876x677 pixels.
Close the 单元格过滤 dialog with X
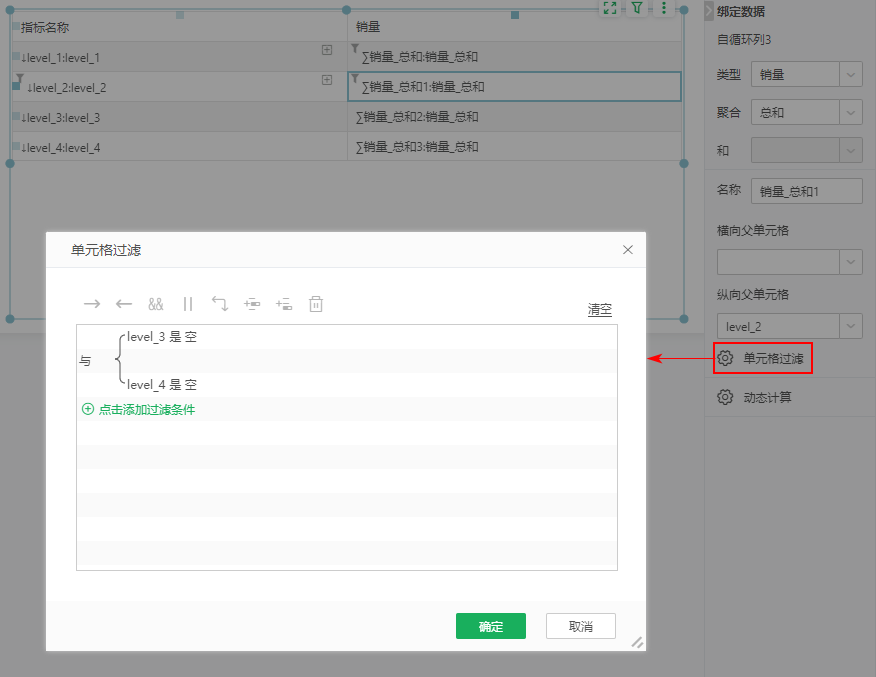[x=628, y=250]
